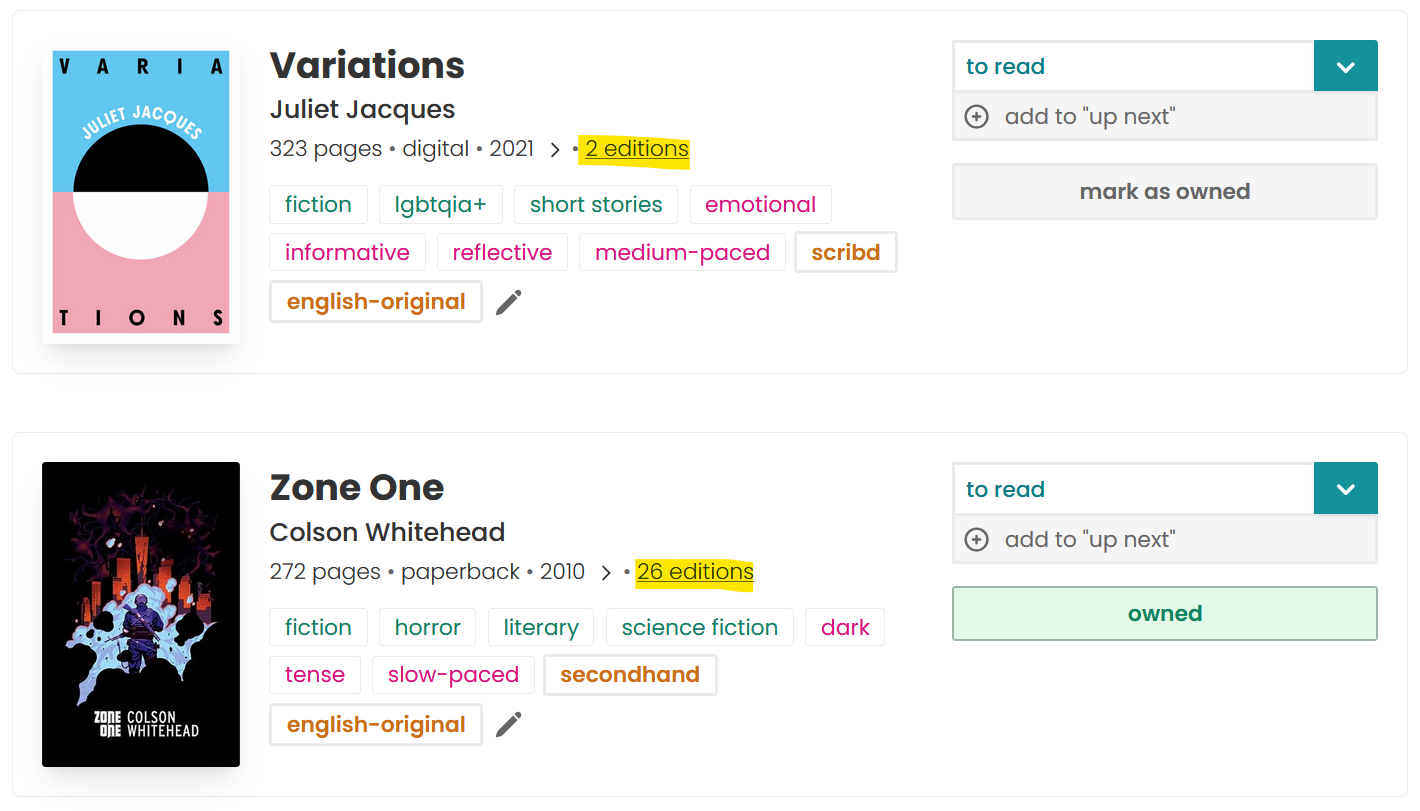
Task: Open reading status dropdown for Zone One
Action: [1345, 490]
